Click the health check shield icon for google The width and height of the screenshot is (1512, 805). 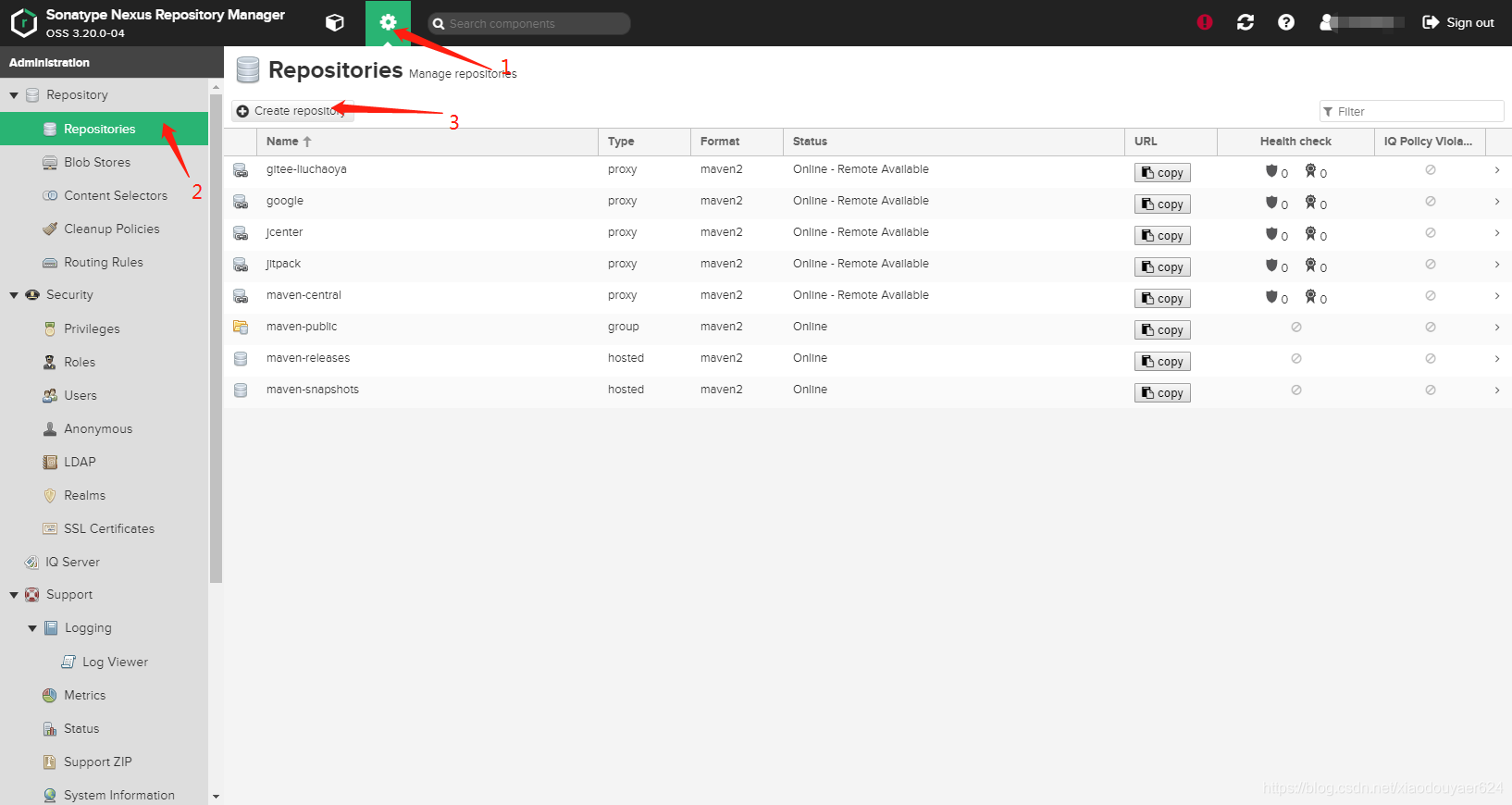click(x=1271, y=203)
